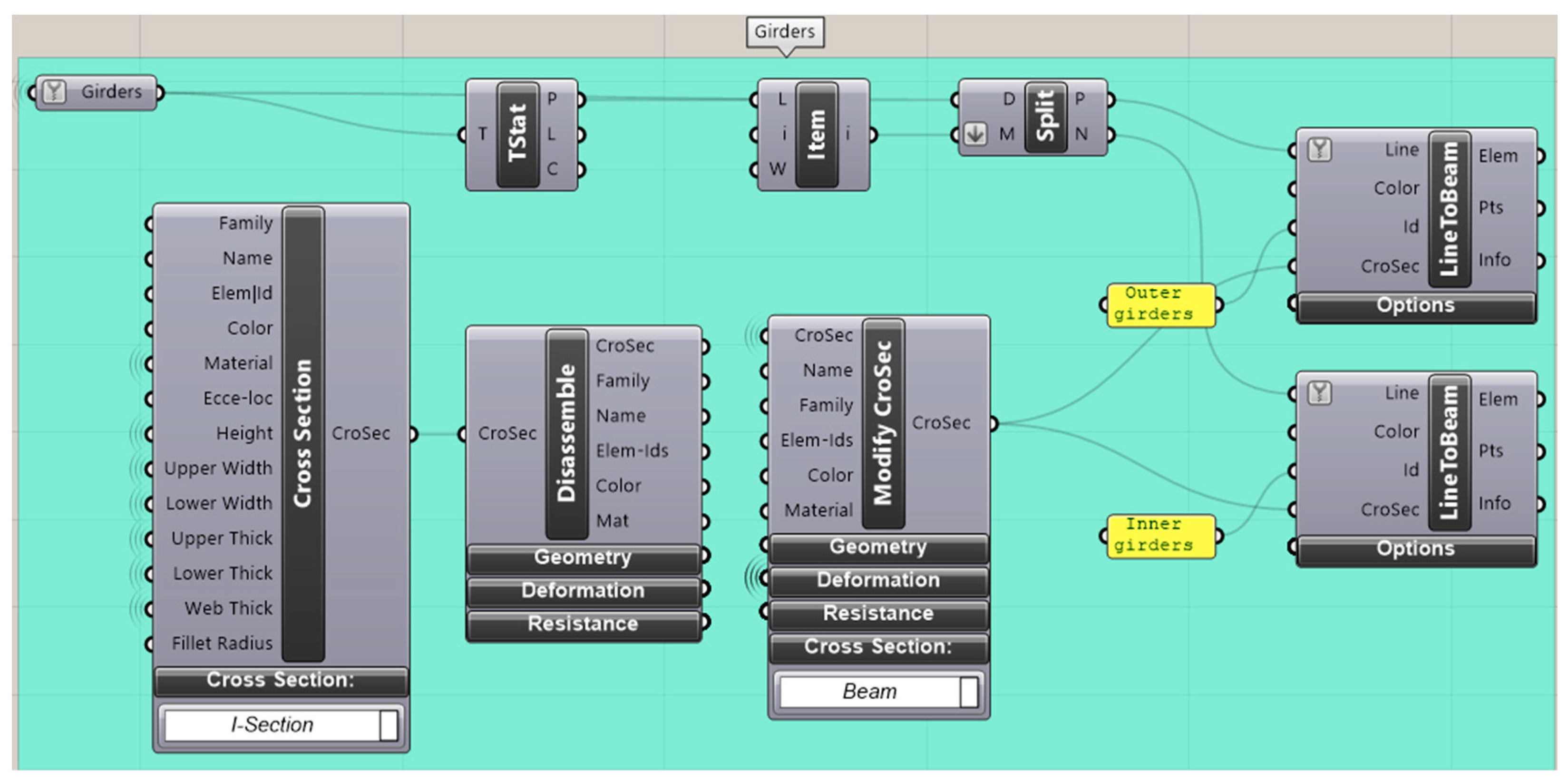This screenshot has height=782, width=1568.
Task: Click the filter icon on Girders parameter
Action: click(x=54, y=92)
